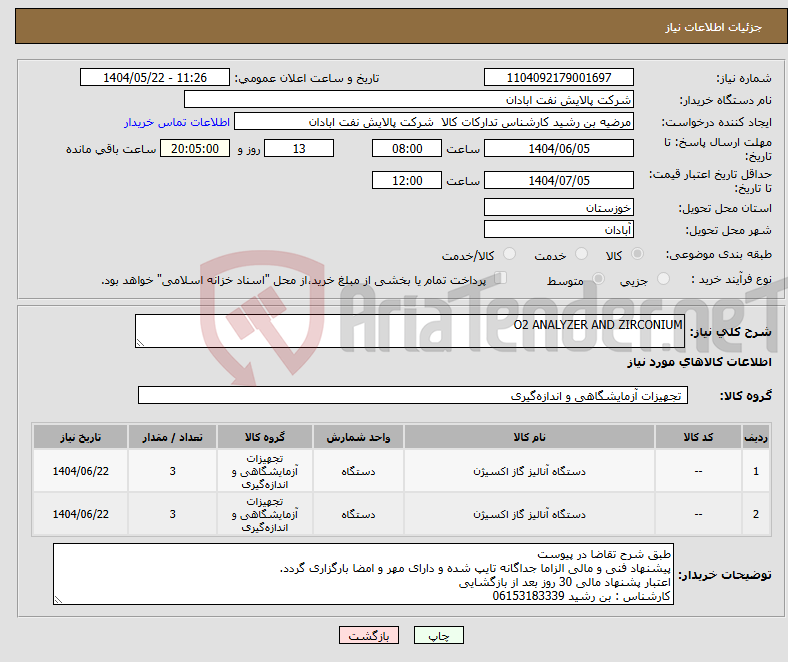Click the buyer name field شرکت پالایش نفت ابادان

pos(409,100)
